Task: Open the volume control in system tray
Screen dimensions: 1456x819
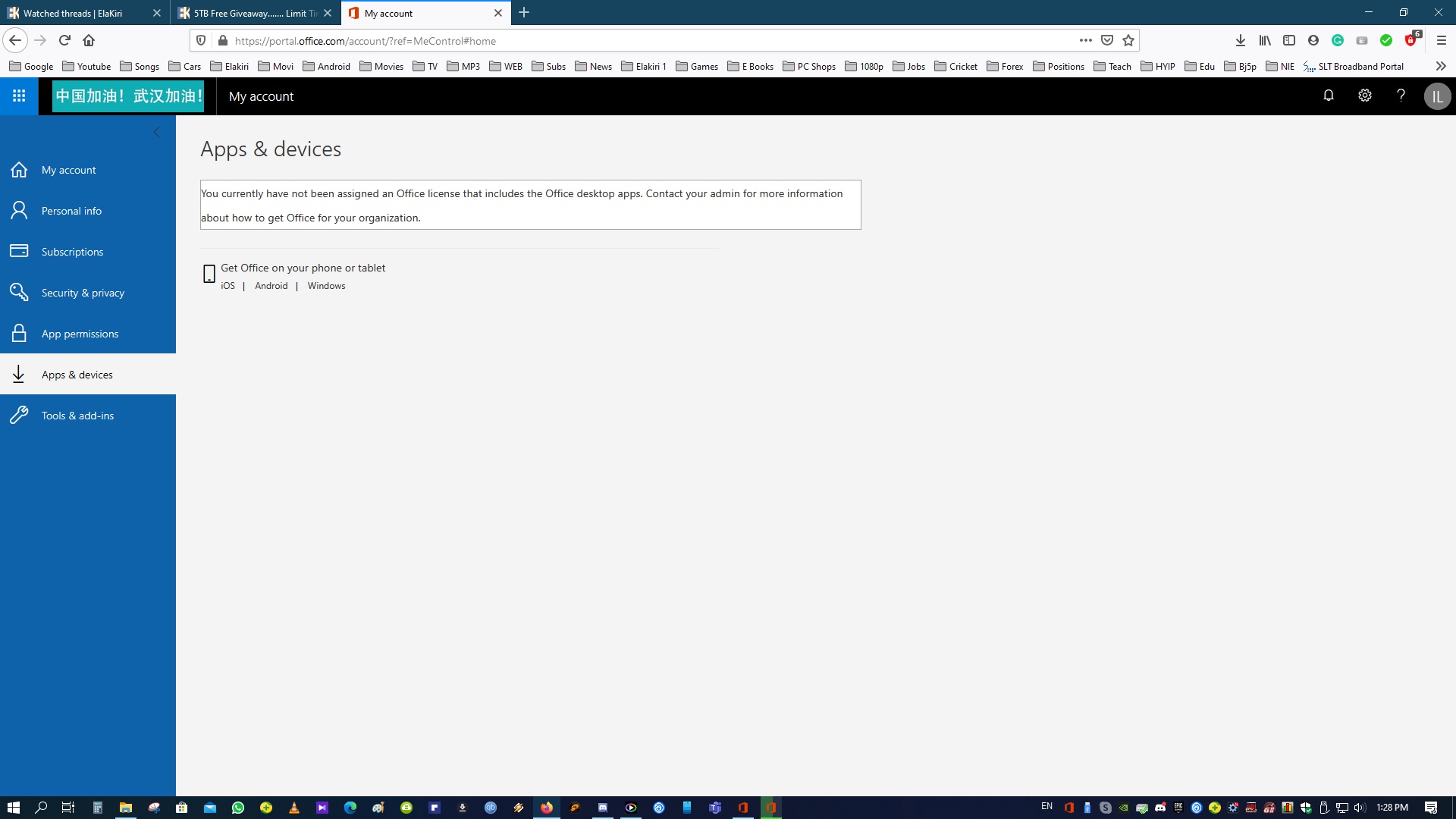Action: pyautogui.click(x=1360, y=808)
